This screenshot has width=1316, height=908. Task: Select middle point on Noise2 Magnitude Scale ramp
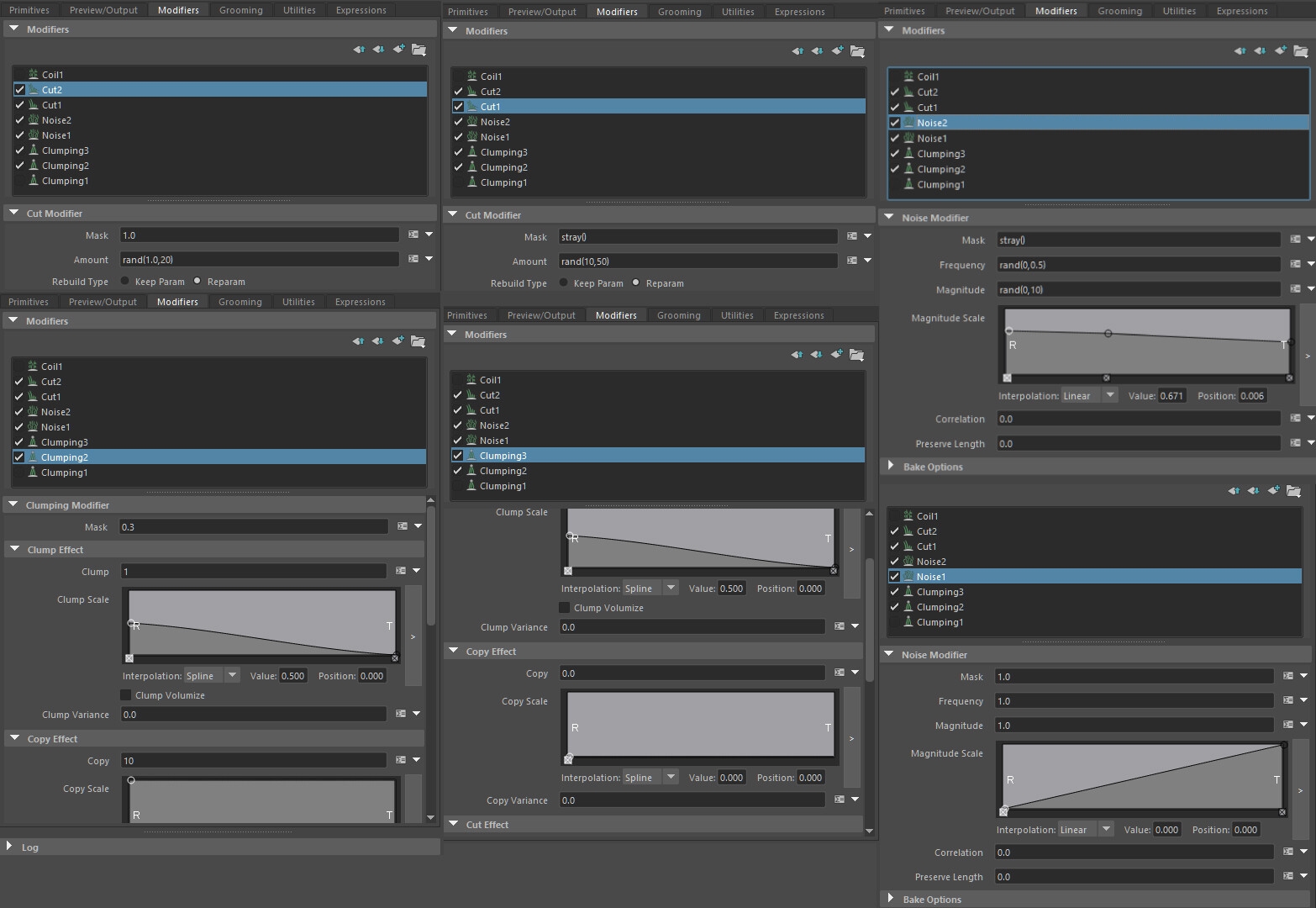(1108, 334)
